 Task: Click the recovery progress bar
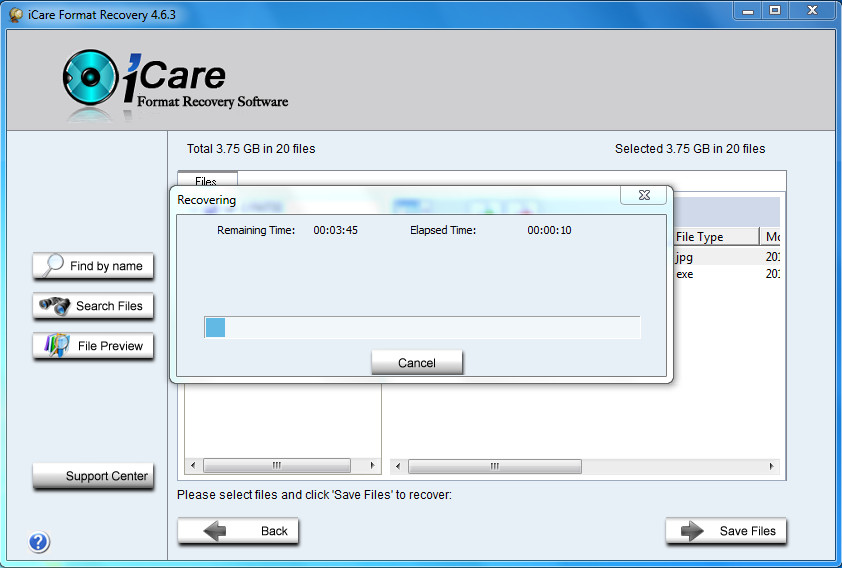(x=422, y=327)
